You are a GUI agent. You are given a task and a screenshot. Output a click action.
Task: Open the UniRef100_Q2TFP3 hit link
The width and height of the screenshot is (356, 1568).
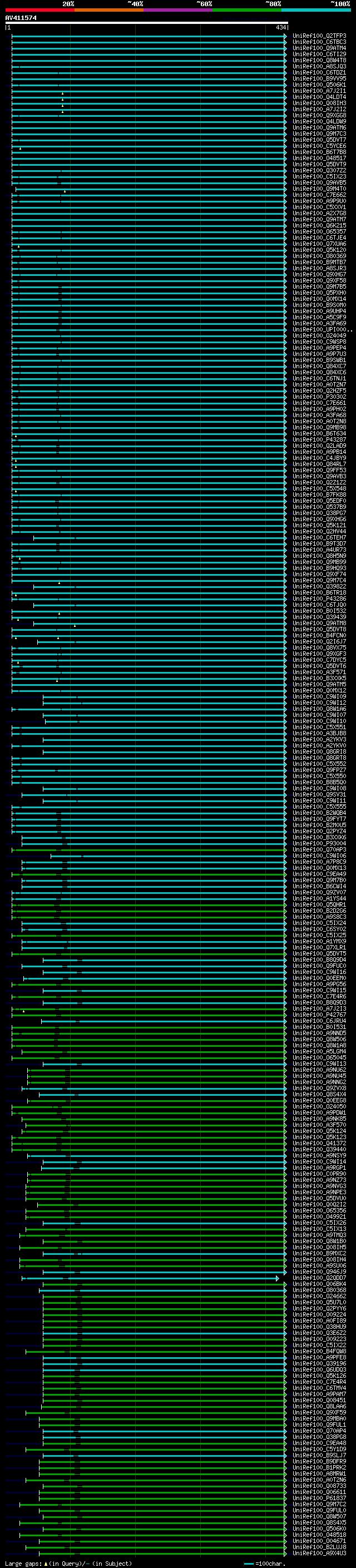[x=319, y=36]
